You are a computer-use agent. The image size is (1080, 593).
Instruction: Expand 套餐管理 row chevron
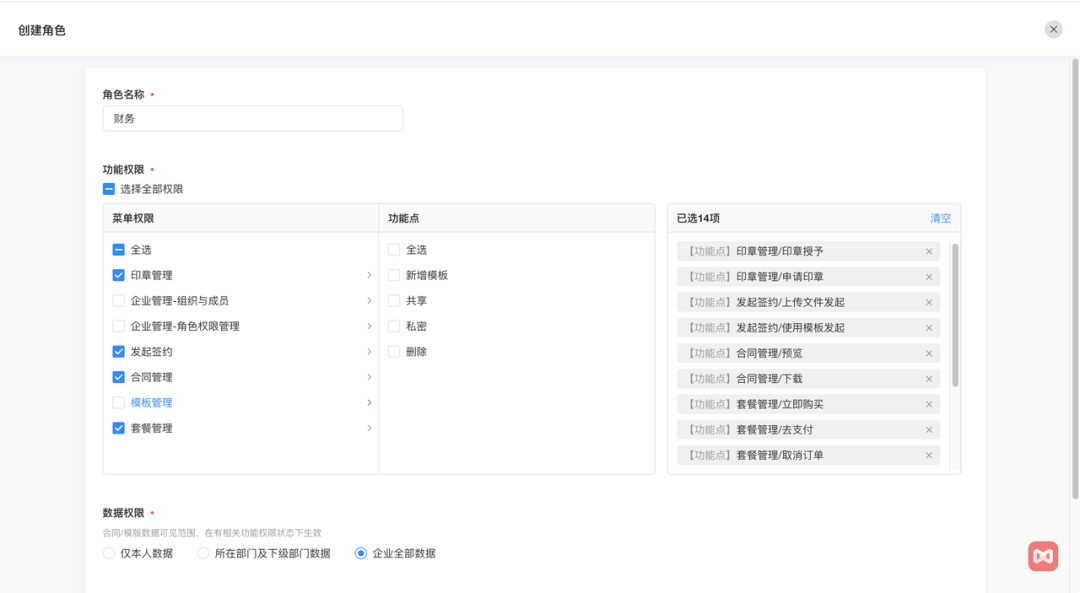pos(369,428)
